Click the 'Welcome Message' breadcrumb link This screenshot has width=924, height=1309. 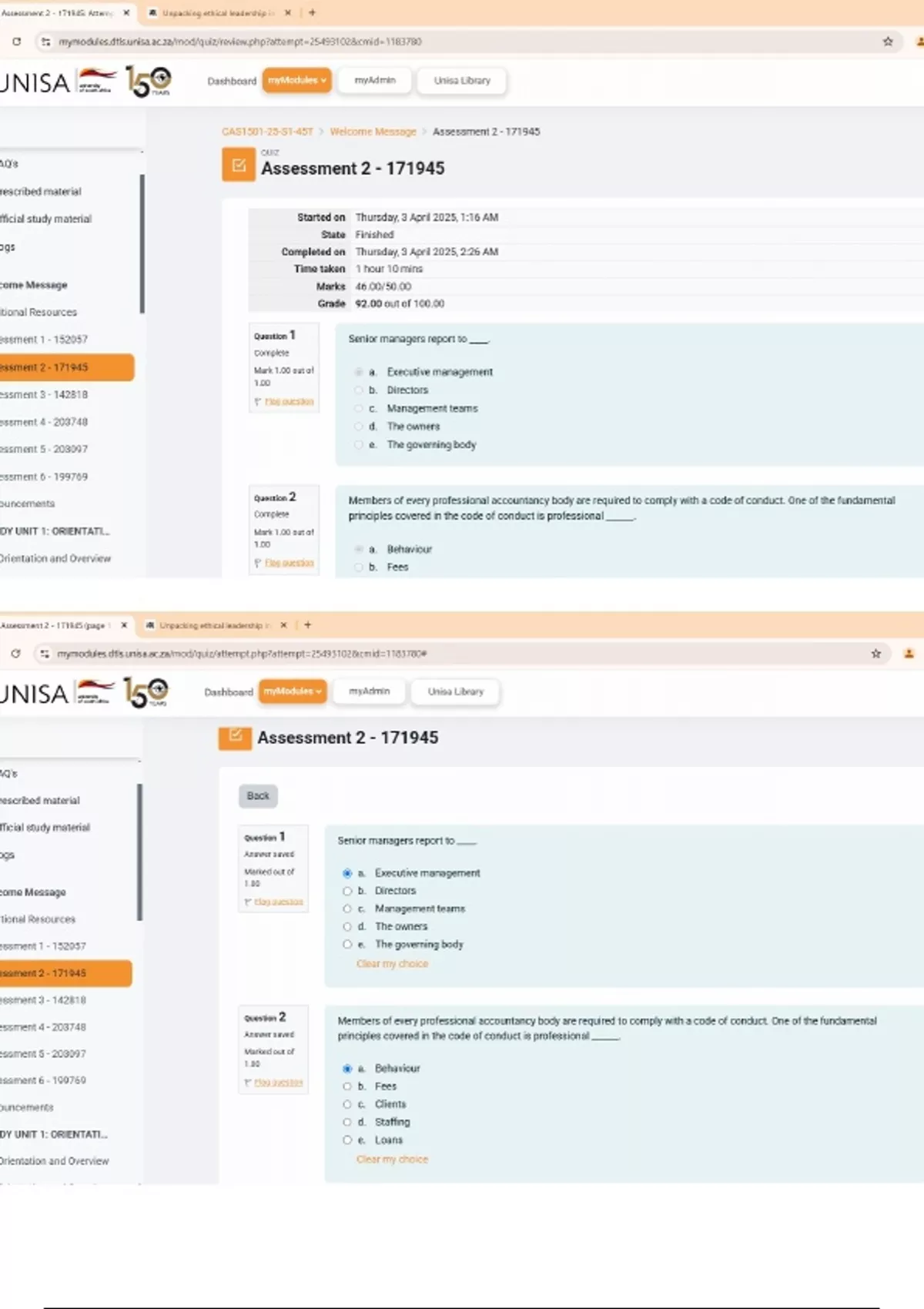[373, 132]
